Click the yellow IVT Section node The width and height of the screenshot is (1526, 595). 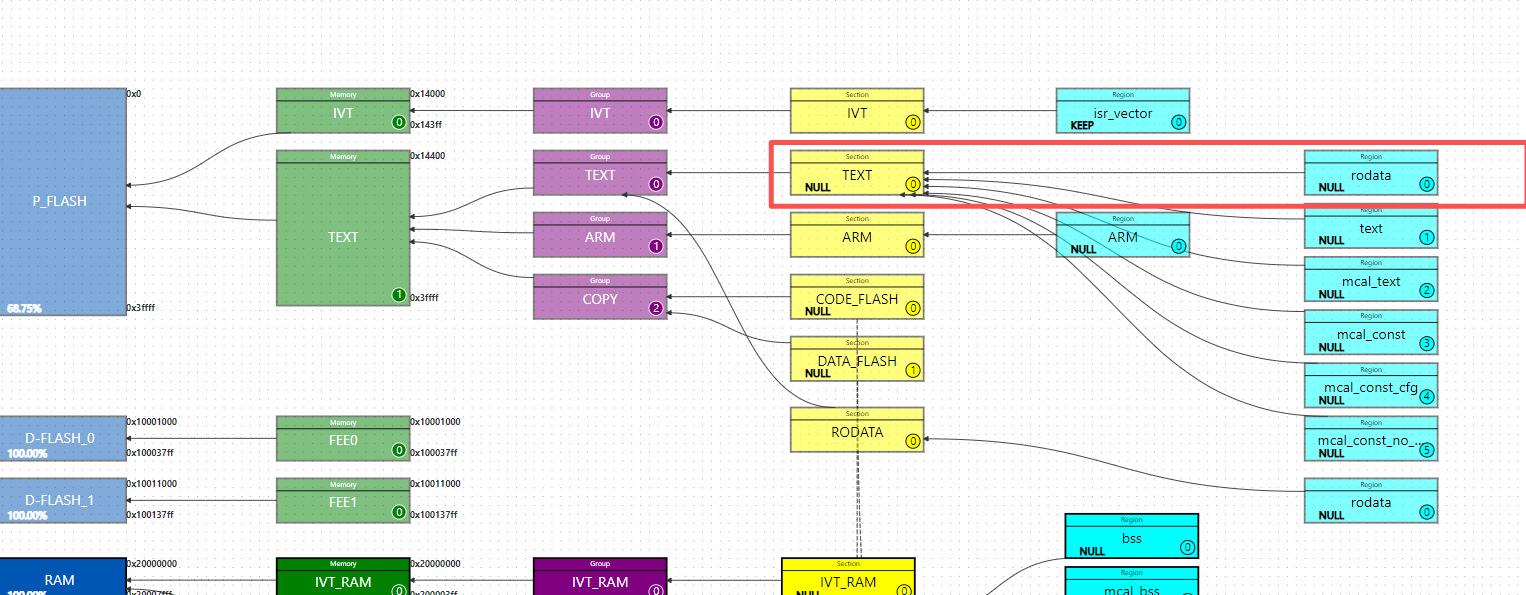point(857,111)
